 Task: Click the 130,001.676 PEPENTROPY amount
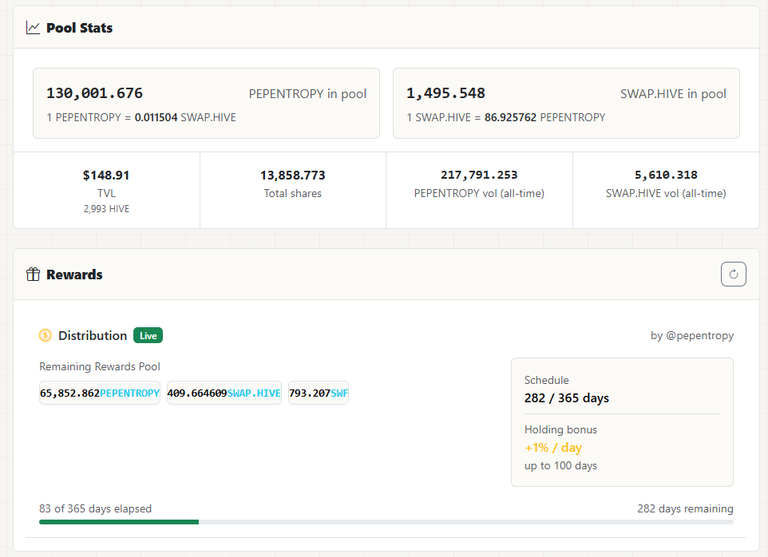(x=95, y=93)
